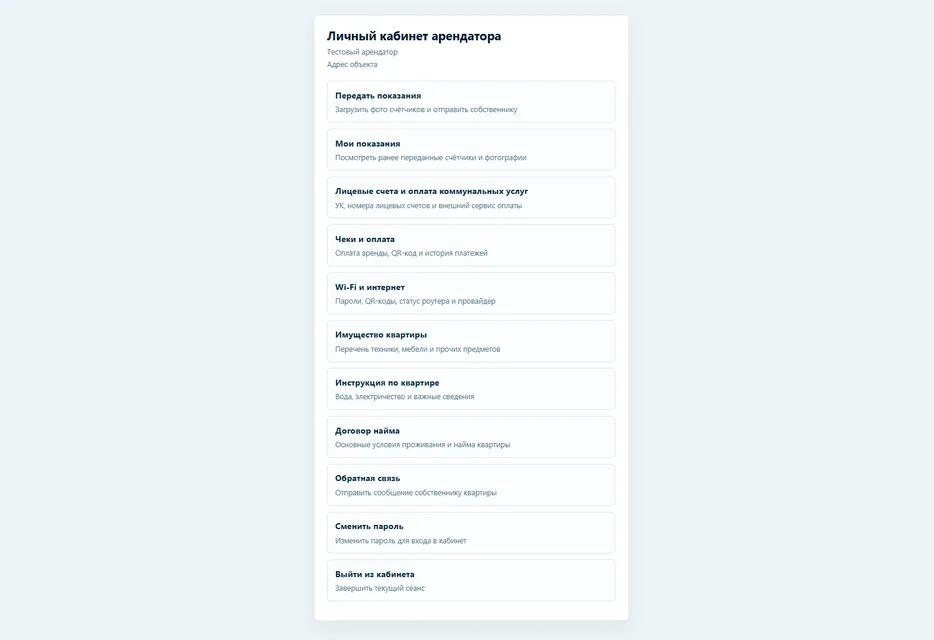Click the Адрес объекта text
The height and width of the screenshot is (640, 934).
[352, 64]
